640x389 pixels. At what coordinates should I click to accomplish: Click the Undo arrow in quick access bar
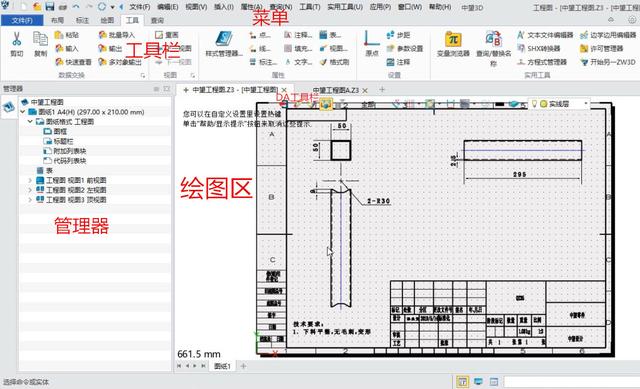[76, 7]
